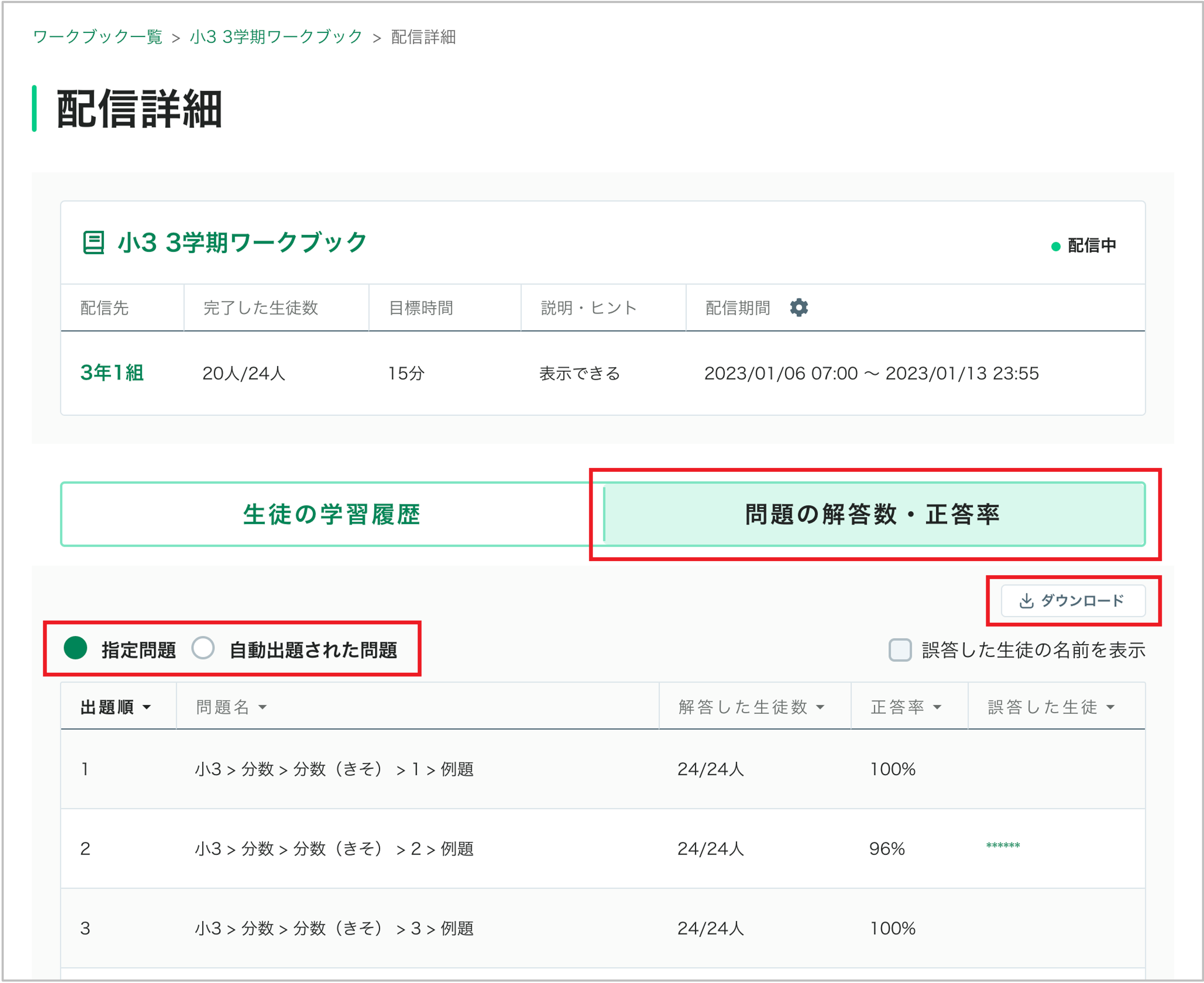
Task: Sort by 解答した生徒数 column arrow
Action: pyautogui.click(x=819, y=707)
